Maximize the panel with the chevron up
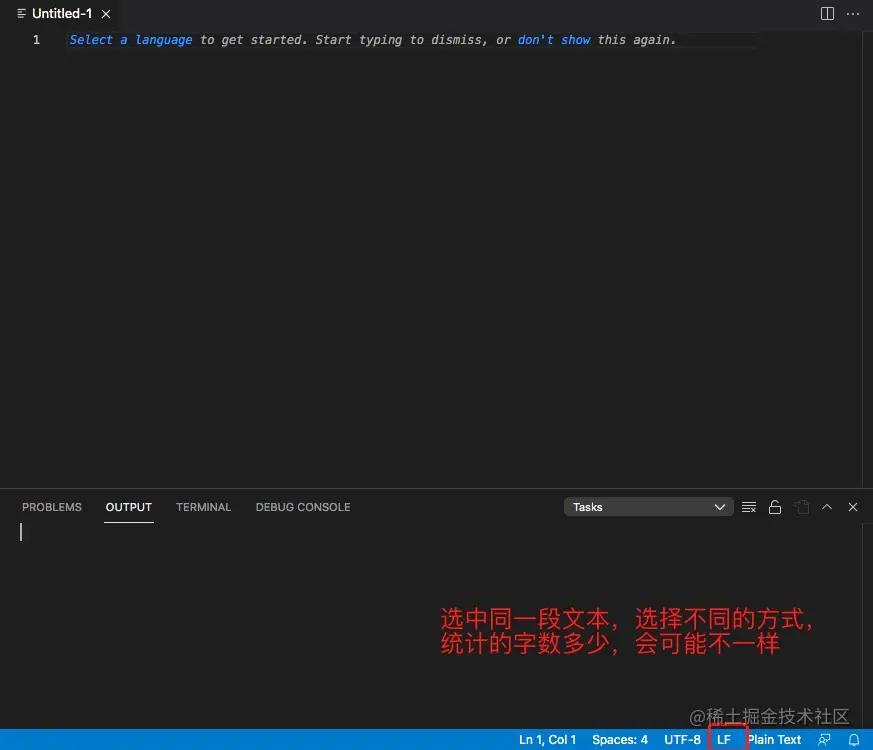873x750 pixels. (x=827, y=507)
